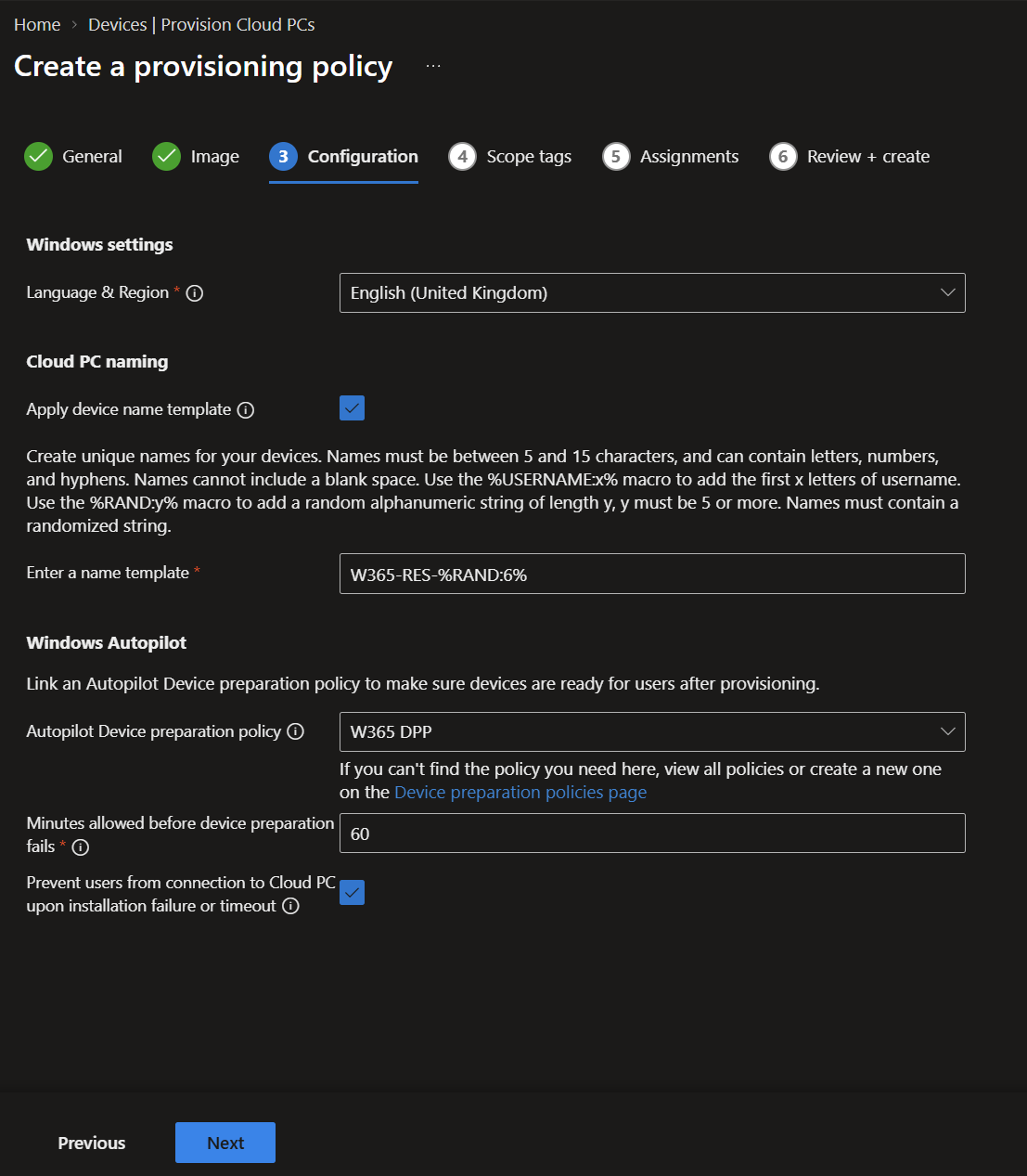Open Devices | Provision Cloud PCs breadcrumb

click(x=201, y=25)
